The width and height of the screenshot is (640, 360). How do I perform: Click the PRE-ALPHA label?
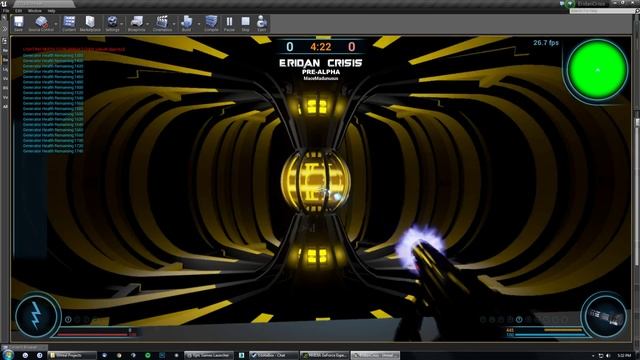point(321,72)
